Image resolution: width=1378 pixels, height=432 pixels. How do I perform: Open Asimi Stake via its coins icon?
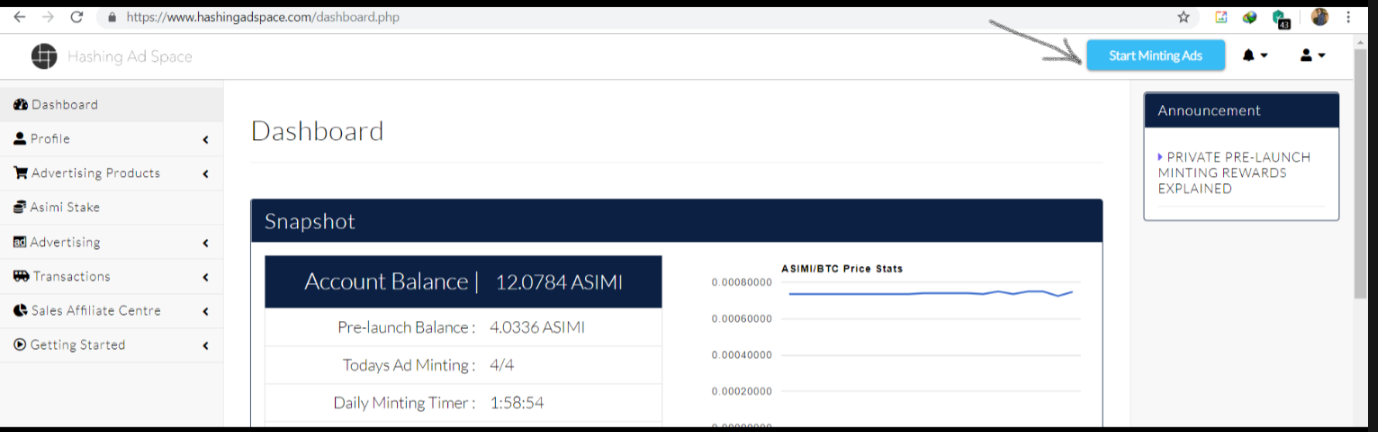point(20,207)
